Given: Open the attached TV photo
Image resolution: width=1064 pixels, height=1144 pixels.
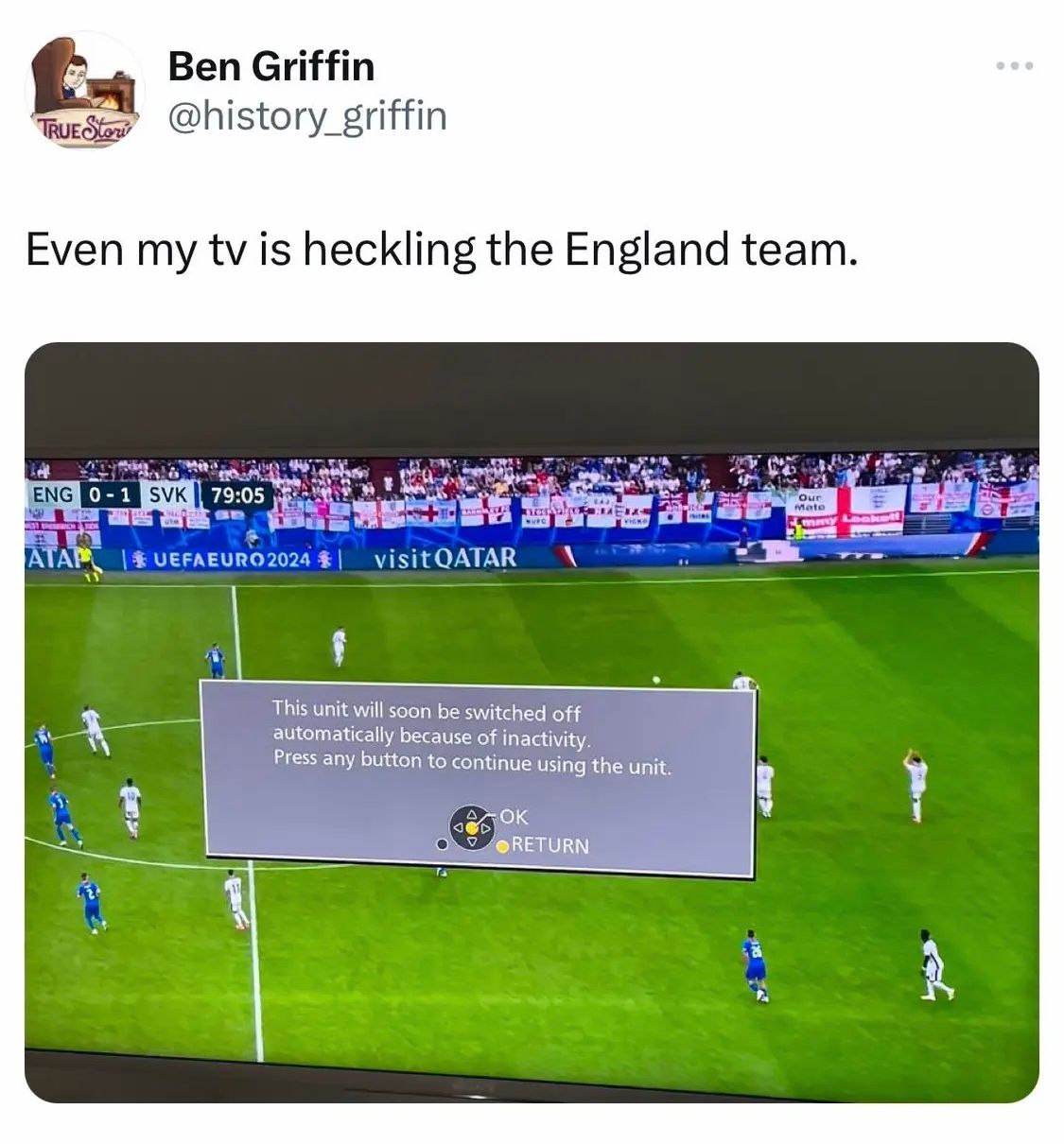Looking at the screenshot, I should click(x=532, y=722).
